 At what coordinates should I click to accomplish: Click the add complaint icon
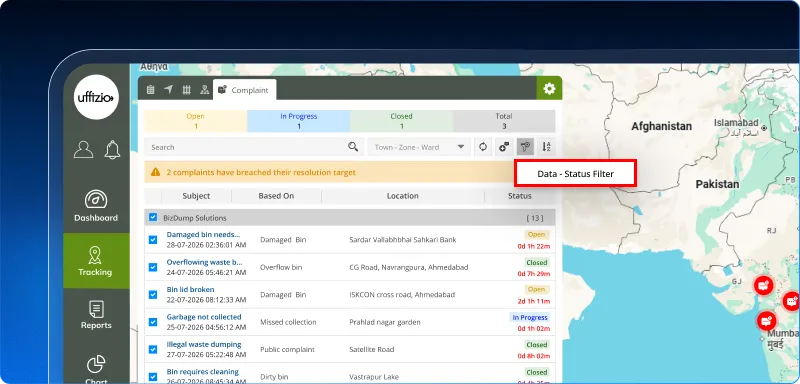click(504, 147)
